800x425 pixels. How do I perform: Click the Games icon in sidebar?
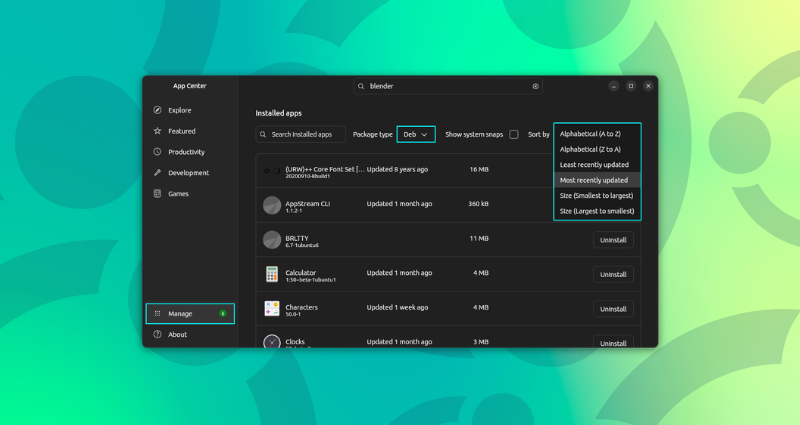click(x=157, y=194)
